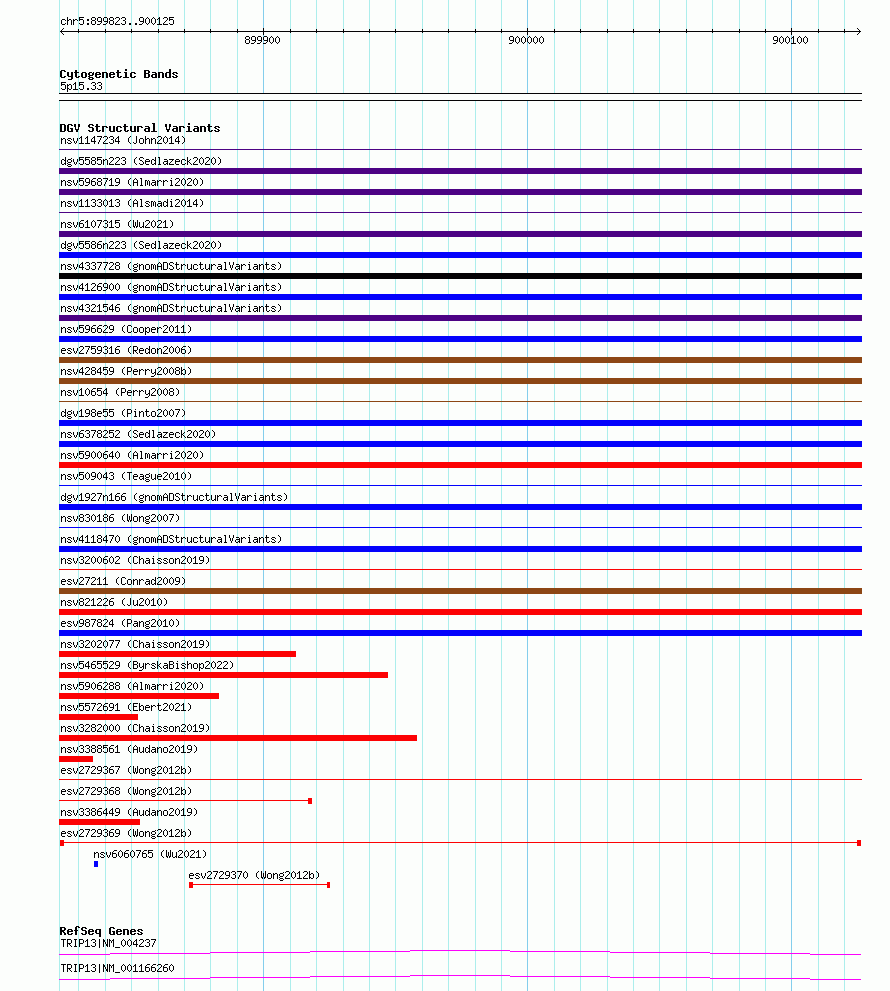The width and height of the screenshot is (890, 991).
Task: Click red bar under nsv5906288 (Almarri2020)
Action: pos(139,696)
